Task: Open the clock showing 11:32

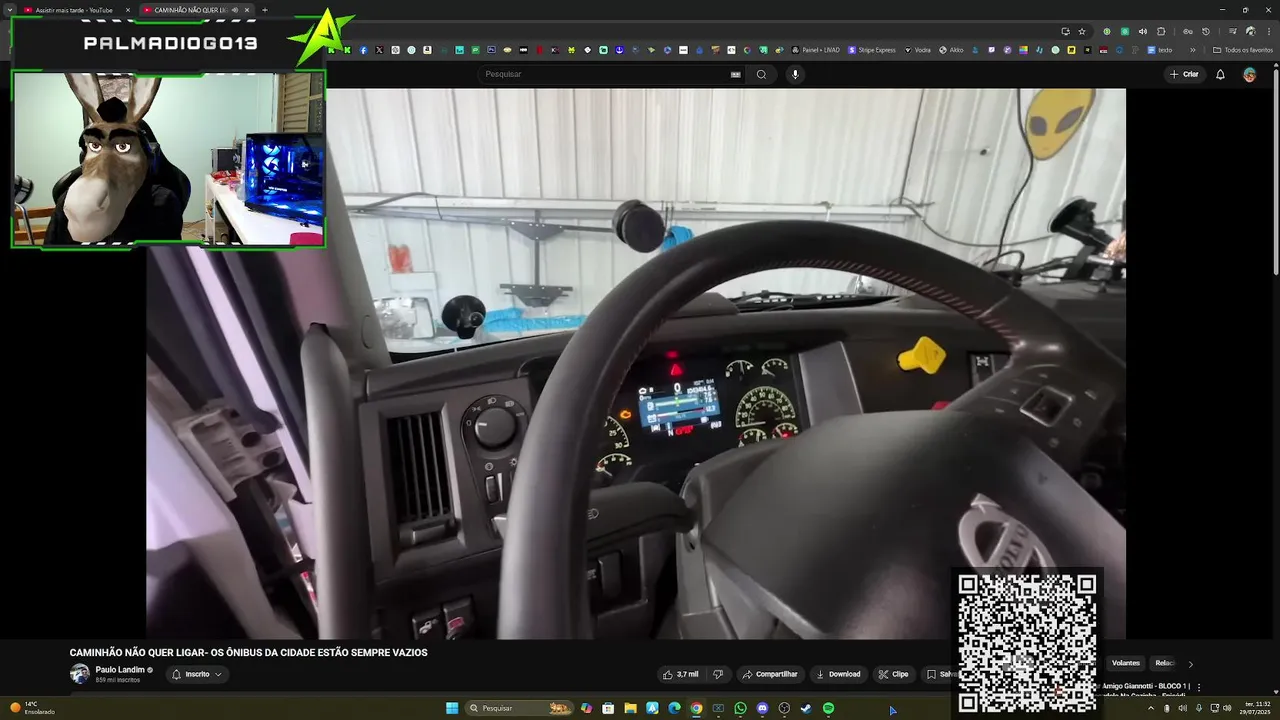Action: pos(1256,708)
